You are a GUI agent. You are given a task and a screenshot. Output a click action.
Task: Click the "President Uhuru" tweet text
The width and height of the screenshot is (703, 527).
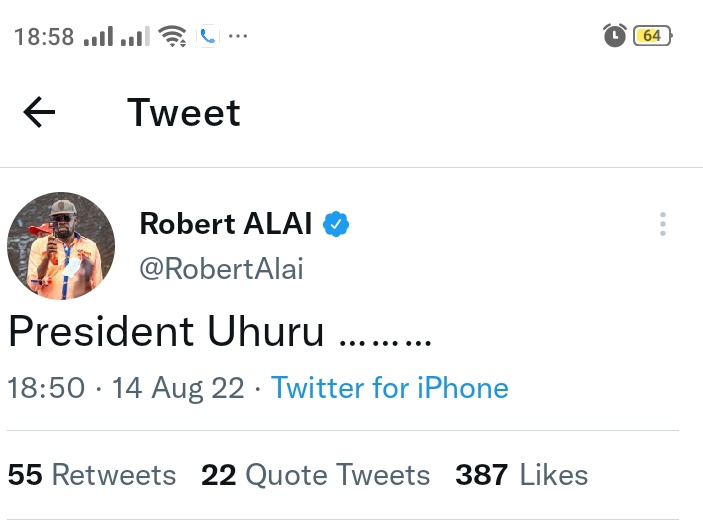click(x=219, y=333)
